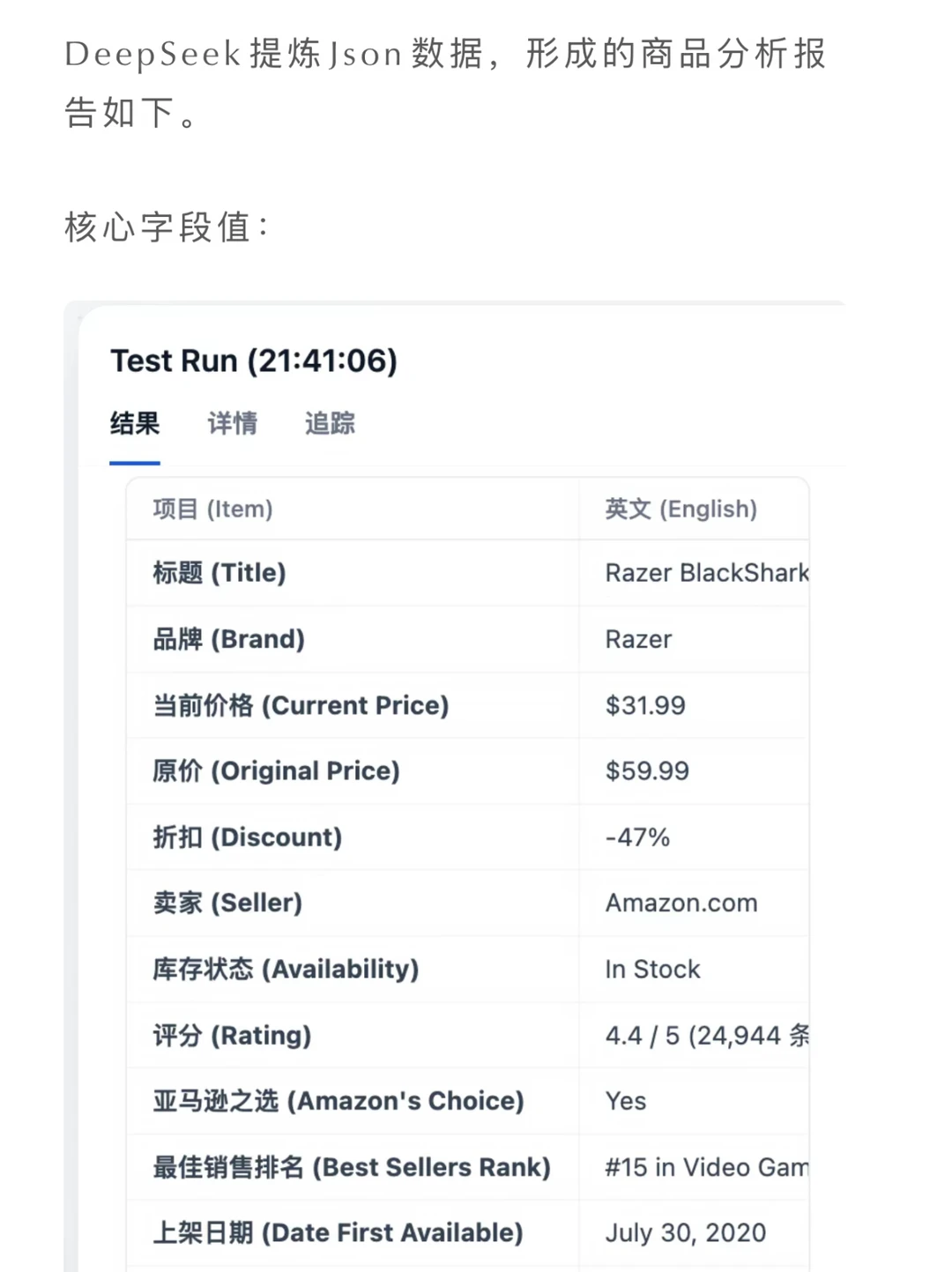Click the #15 in Video Games rank value

click(x=707, y=1167)
